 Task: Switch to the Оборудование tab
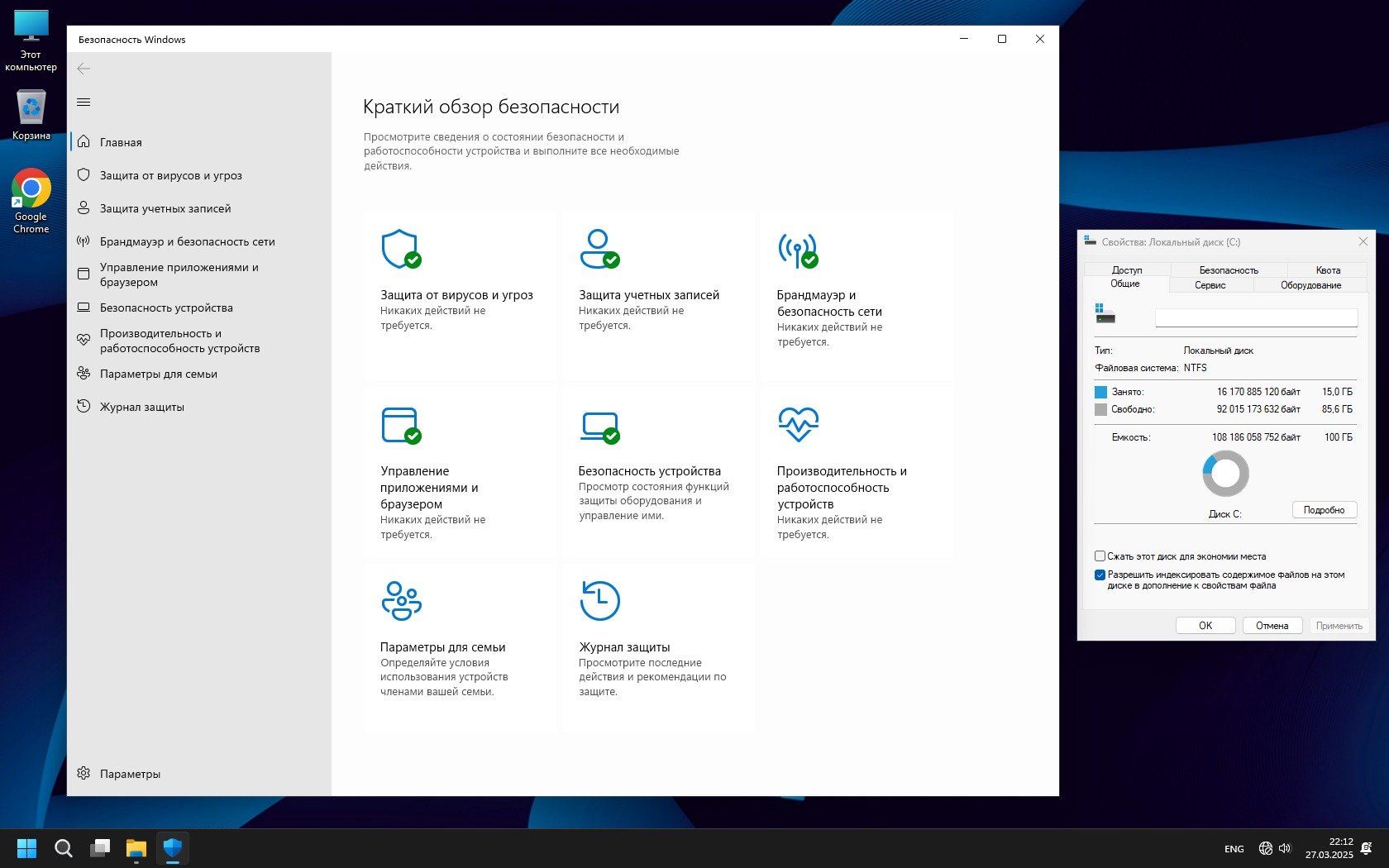point(1310,285)
